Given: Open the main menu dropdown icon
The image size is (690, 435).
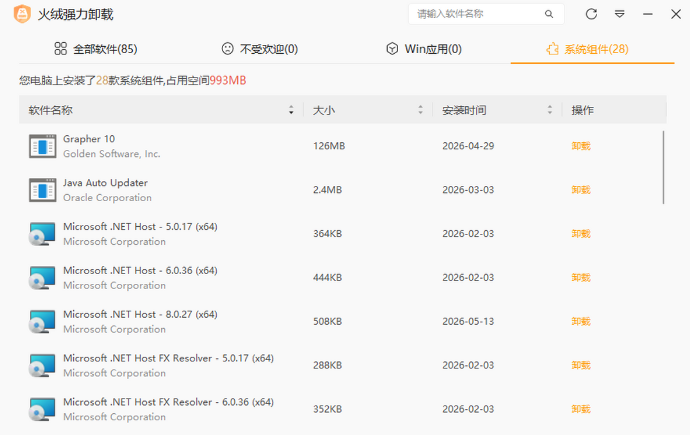Looking at the screenshot, I should point(620,14).
